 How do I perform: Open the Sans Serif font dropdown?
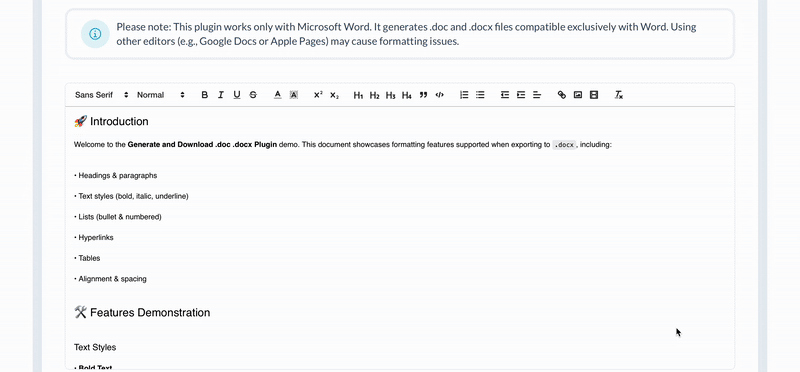[102, 95]
